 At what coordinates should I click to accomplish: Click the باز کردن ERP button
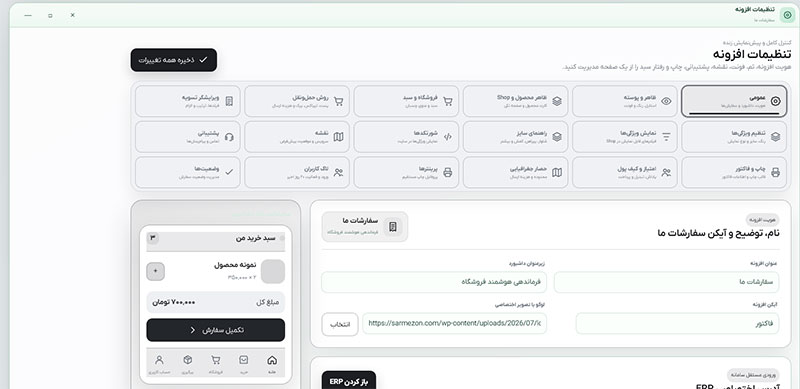[349, 381]
